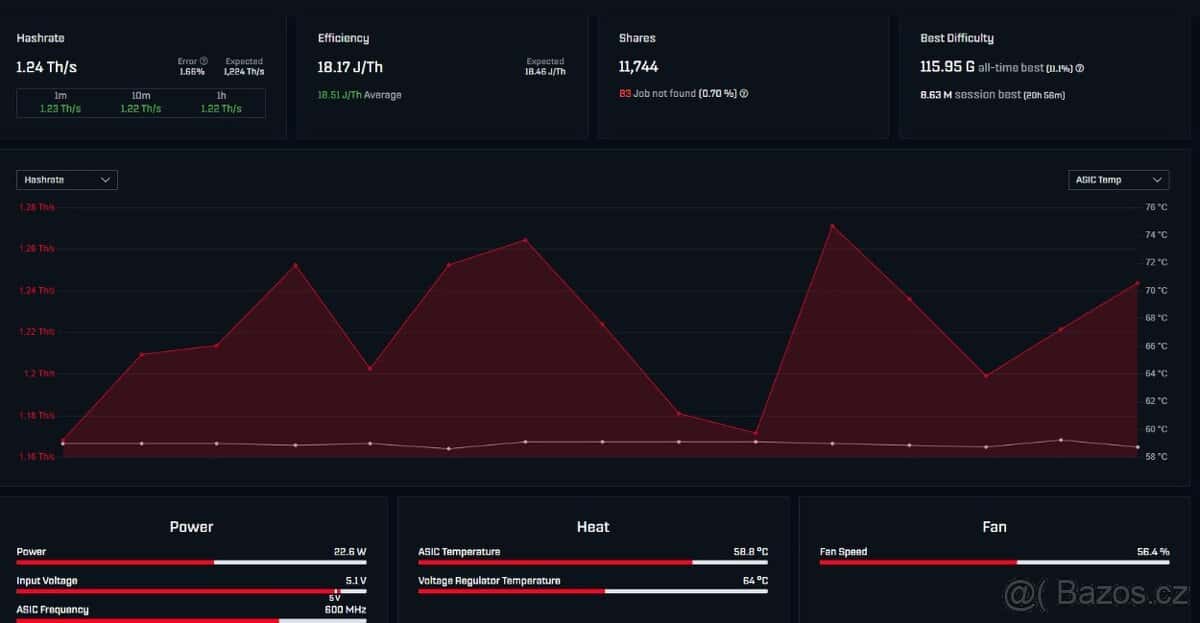The height and width of the screenshot is (623, 1200).
Task: Click the Voltage Regulator Temperature bar
Action: 592,591
